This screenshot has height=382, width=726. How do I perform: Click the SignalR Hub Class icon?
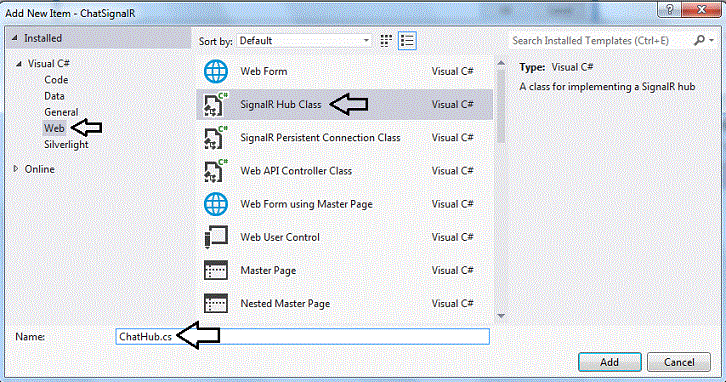coord(216,105)
